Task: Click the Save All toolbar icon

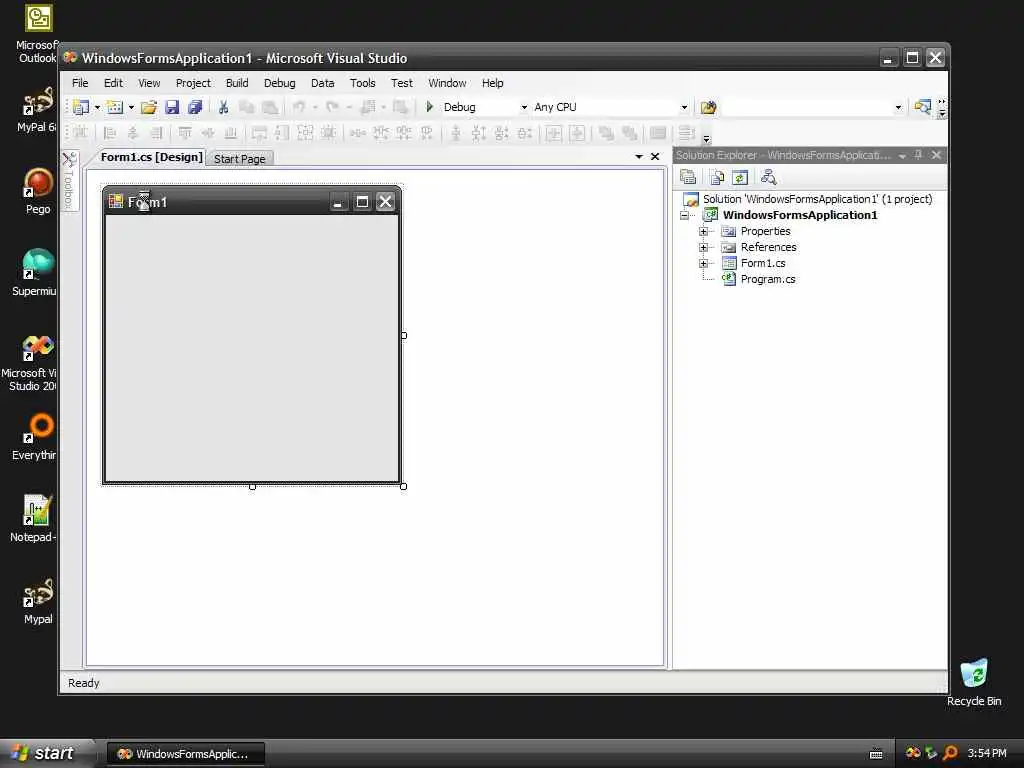Action: pos(195,107)
